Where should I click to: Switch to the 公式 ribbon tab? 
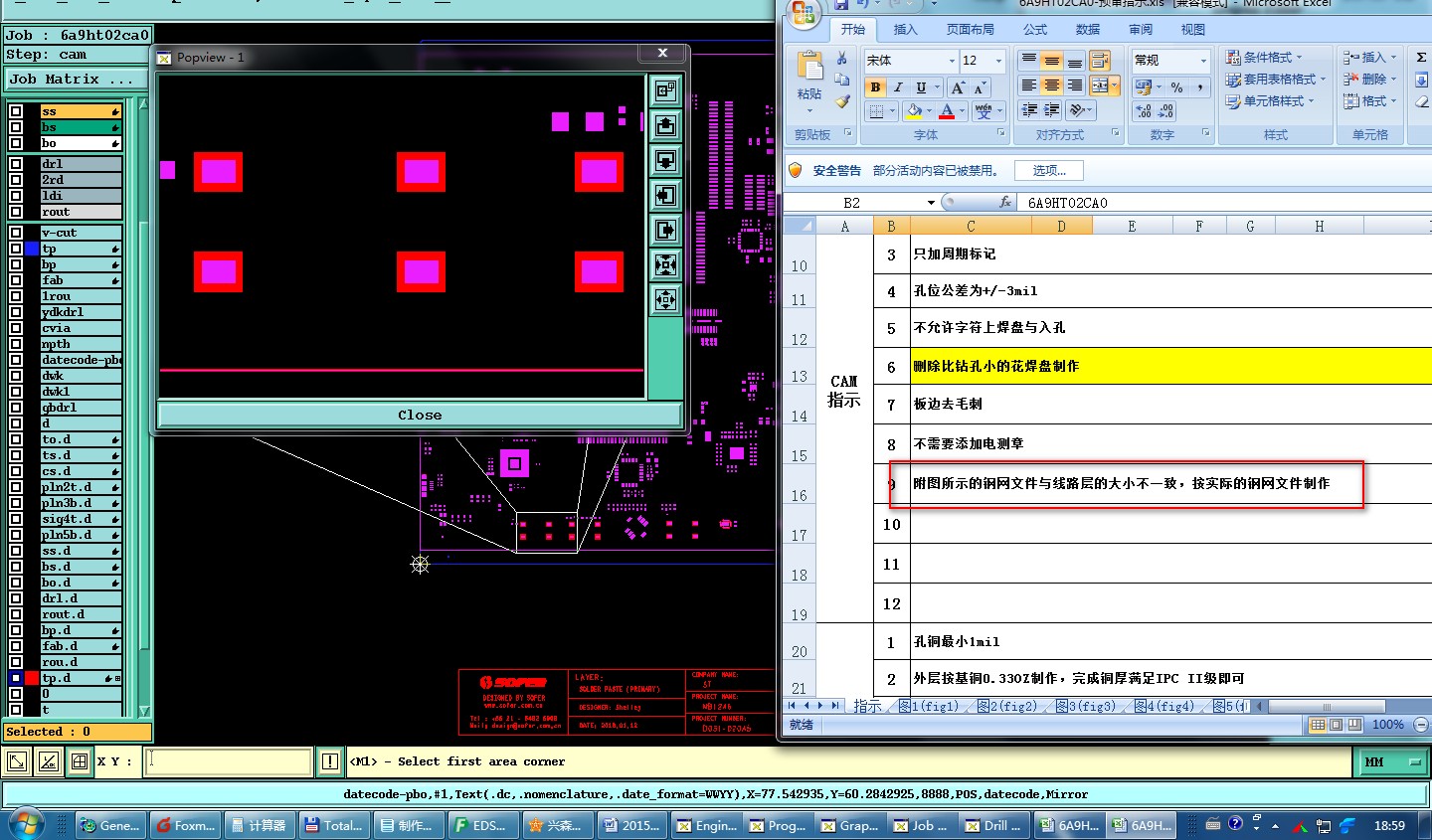coord(1035,30)
